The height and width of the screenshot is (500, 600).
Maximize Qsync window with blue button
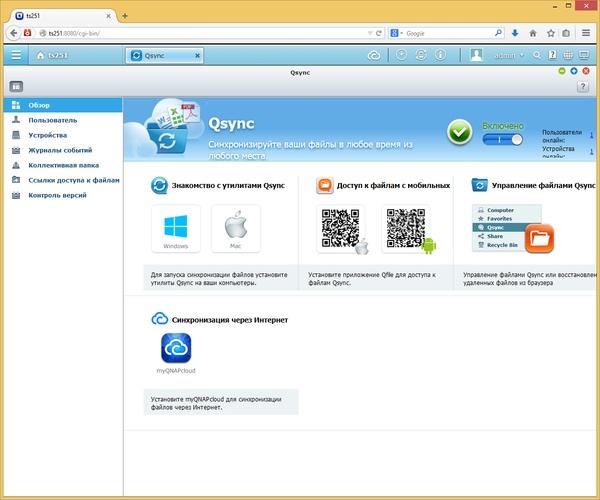tap(574, 71)
